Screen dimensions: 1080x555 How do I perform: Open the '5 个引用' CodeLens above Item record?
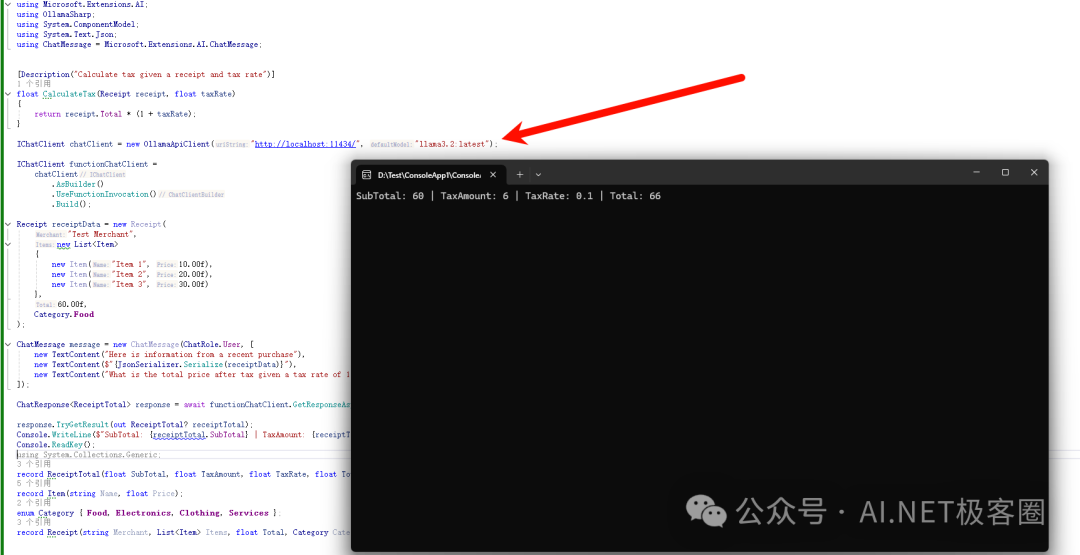coord(34,483)
